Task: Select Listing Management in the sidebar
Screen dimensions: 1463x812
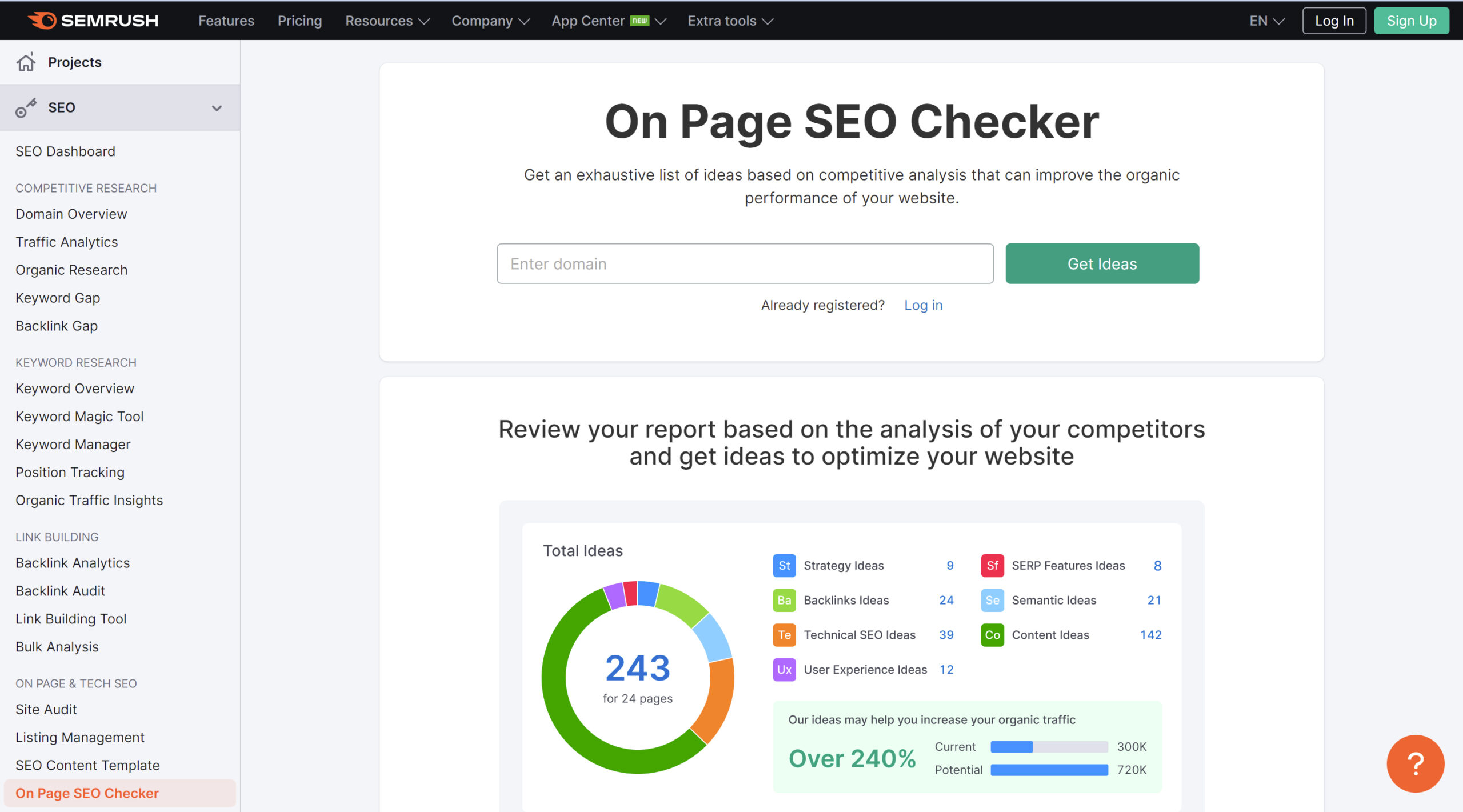Action: [x=80, y=737]
